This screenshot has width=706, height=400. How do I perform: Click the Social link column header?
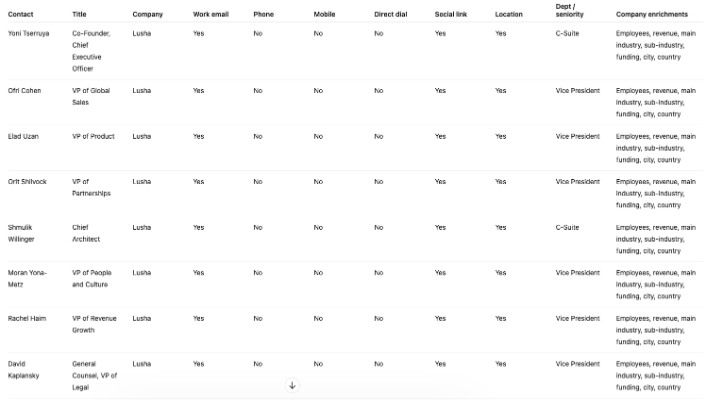[x=450, y=14]
